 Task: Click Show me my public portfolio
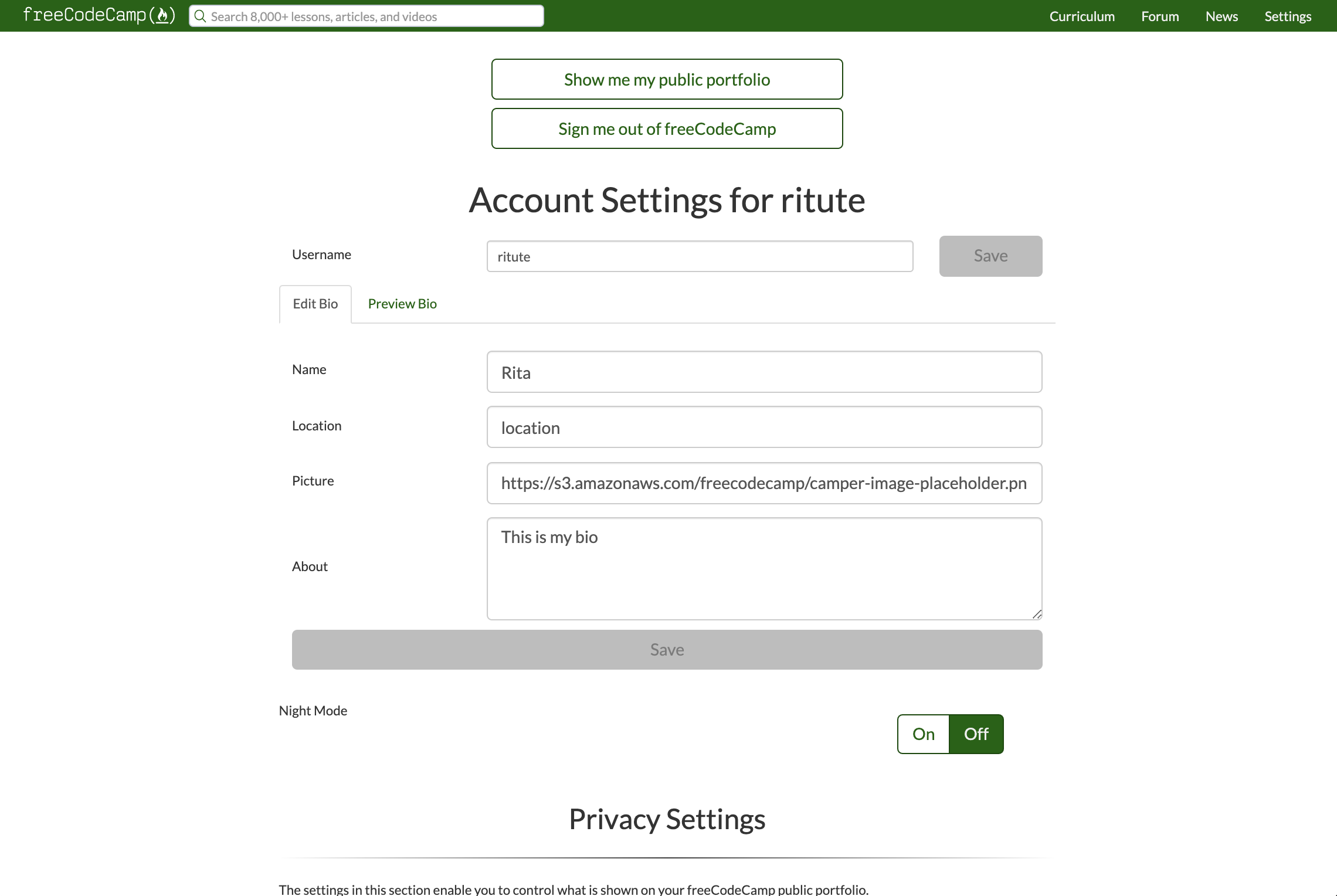[x=667, y=79]
